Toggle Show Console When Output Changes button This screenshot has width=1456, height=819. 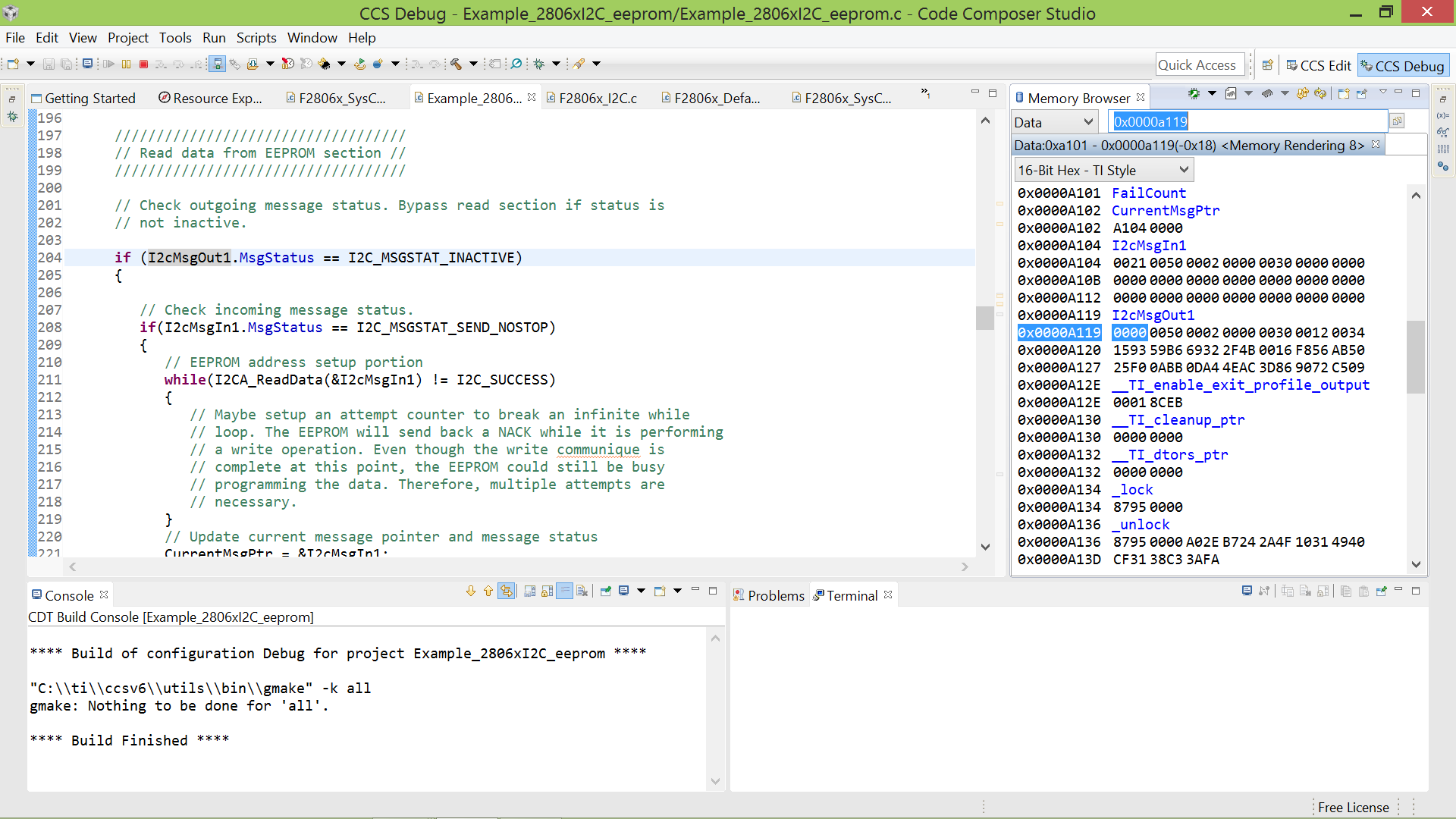(x=564, y=591)
